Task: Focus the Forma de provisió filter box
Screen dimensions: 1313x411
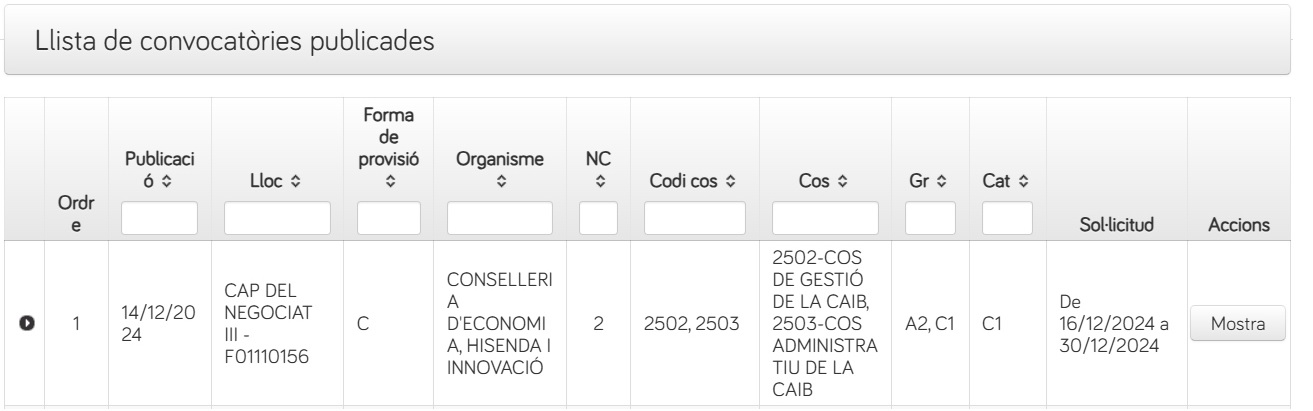Action: pyautogui.click(x=389, y=218)
